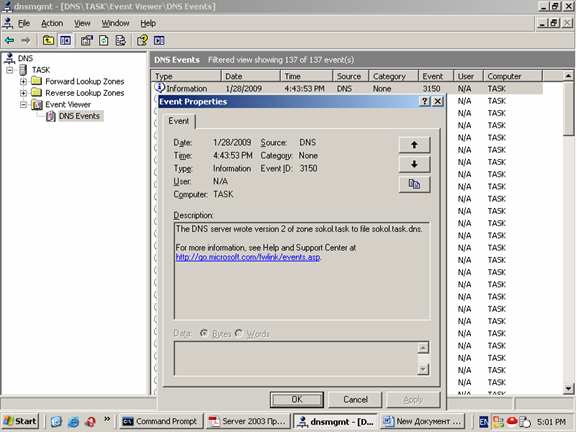Click event list scrollbar up arrow
Image resolution: width=577 pixels, height=433 pixels.
click(x=569, y=76)
